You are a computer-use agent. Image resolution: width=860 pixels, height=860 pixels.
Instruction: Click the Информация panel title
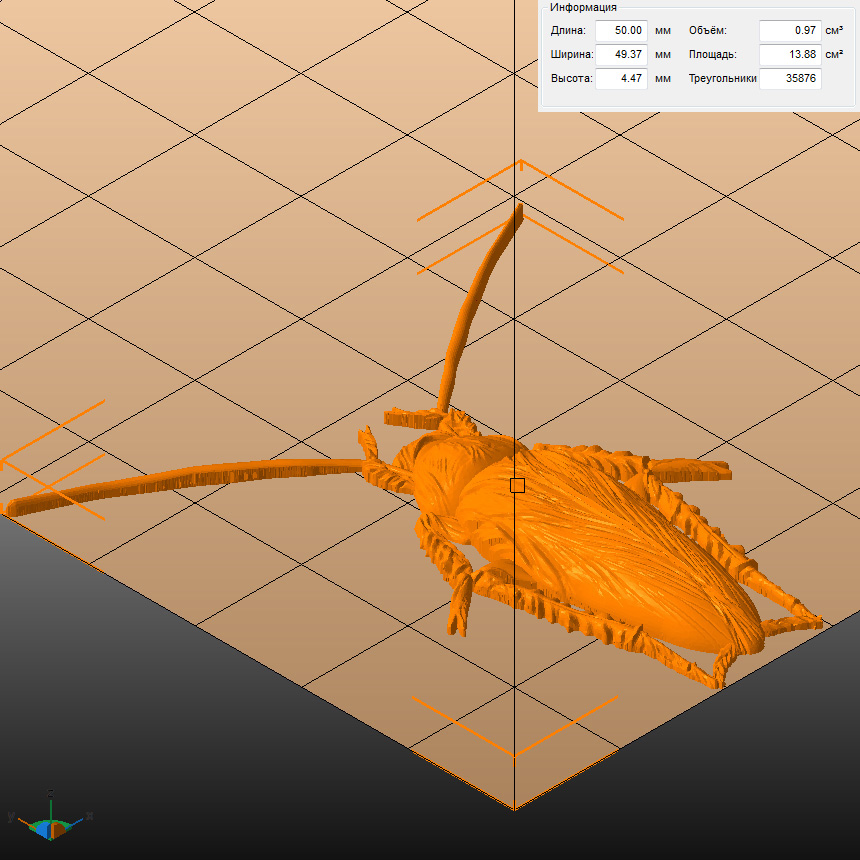(x=583, y=8)
